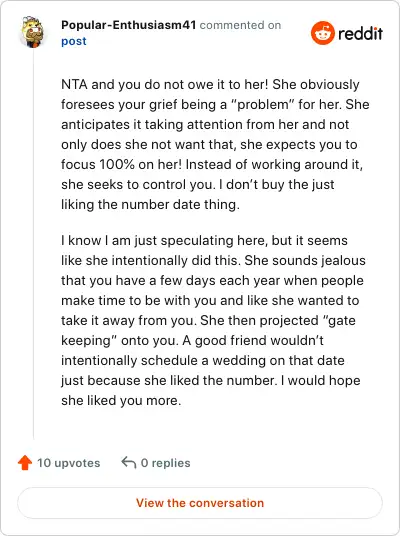This screenshot has height=536, width=400.
Task: Click the text "focus 100% on her!"
Action: pyautogui.click(x=121, y=164)
